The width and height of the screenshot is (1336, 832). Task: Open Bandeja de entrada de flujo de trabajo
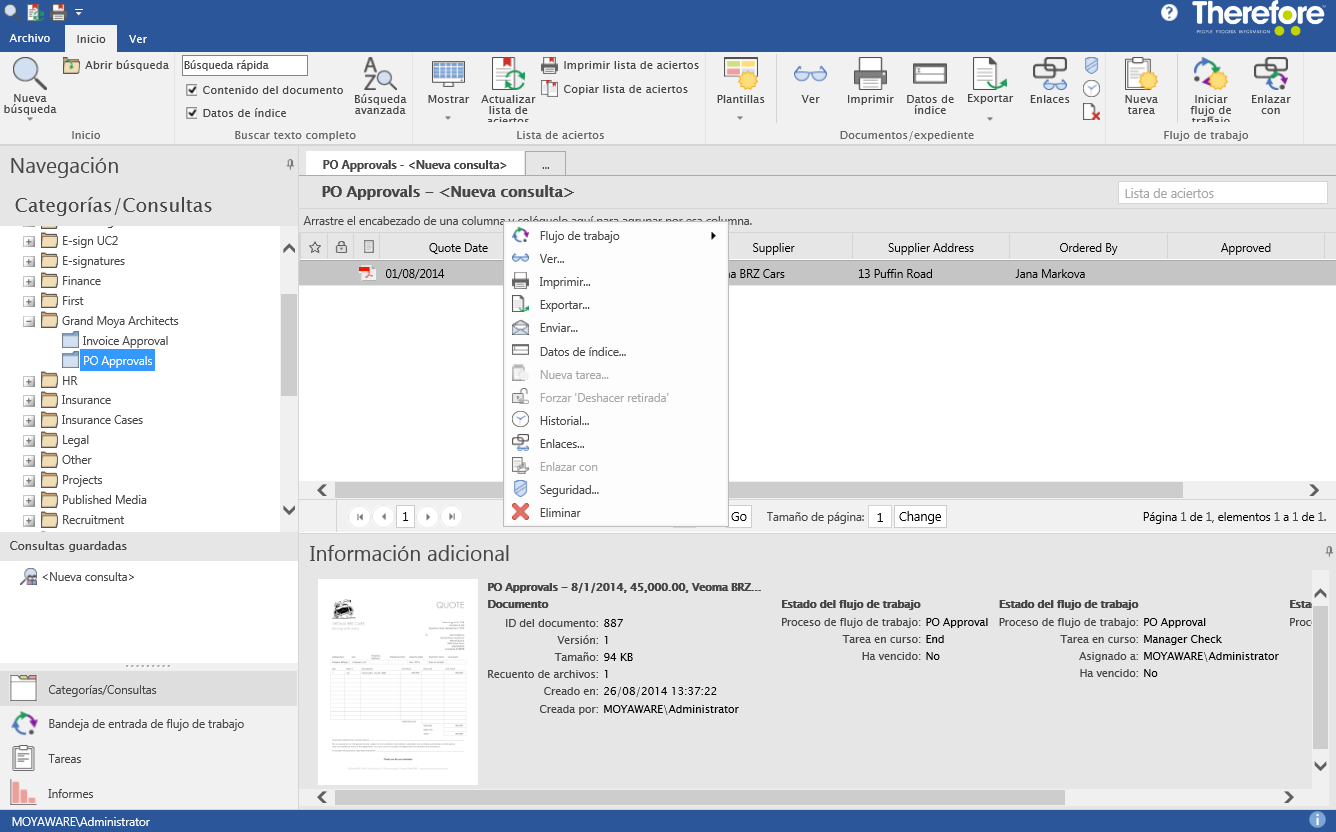point(149,724)
